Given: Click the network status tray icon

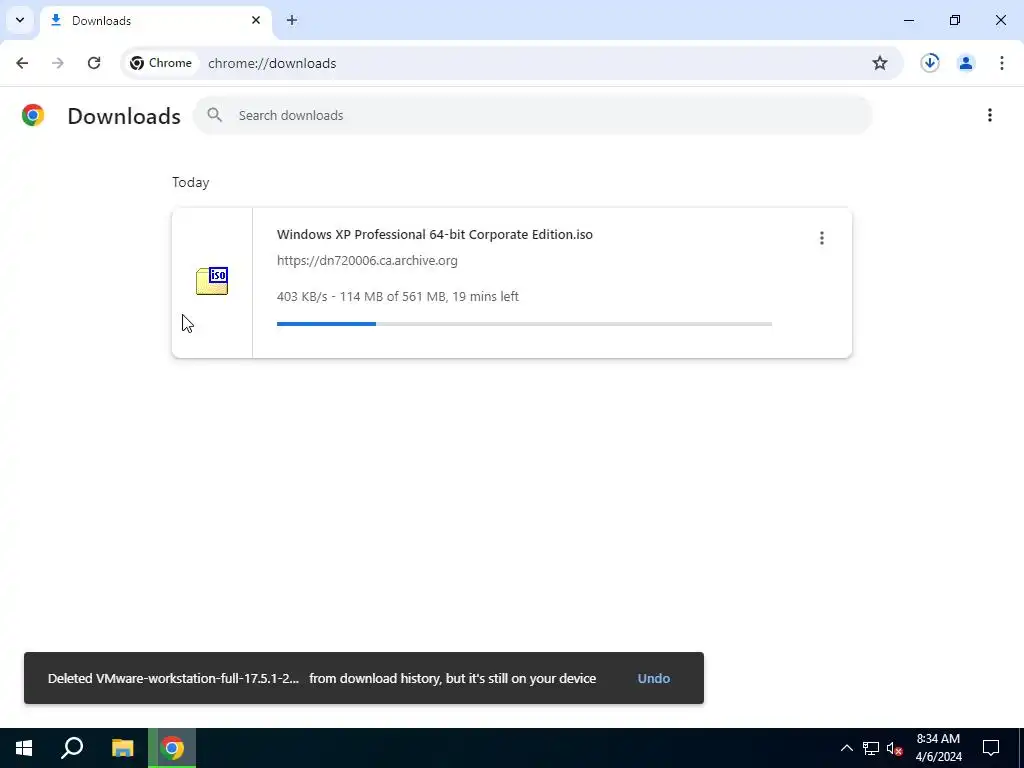Looking at the screenshot, I should tap(871, 748).
